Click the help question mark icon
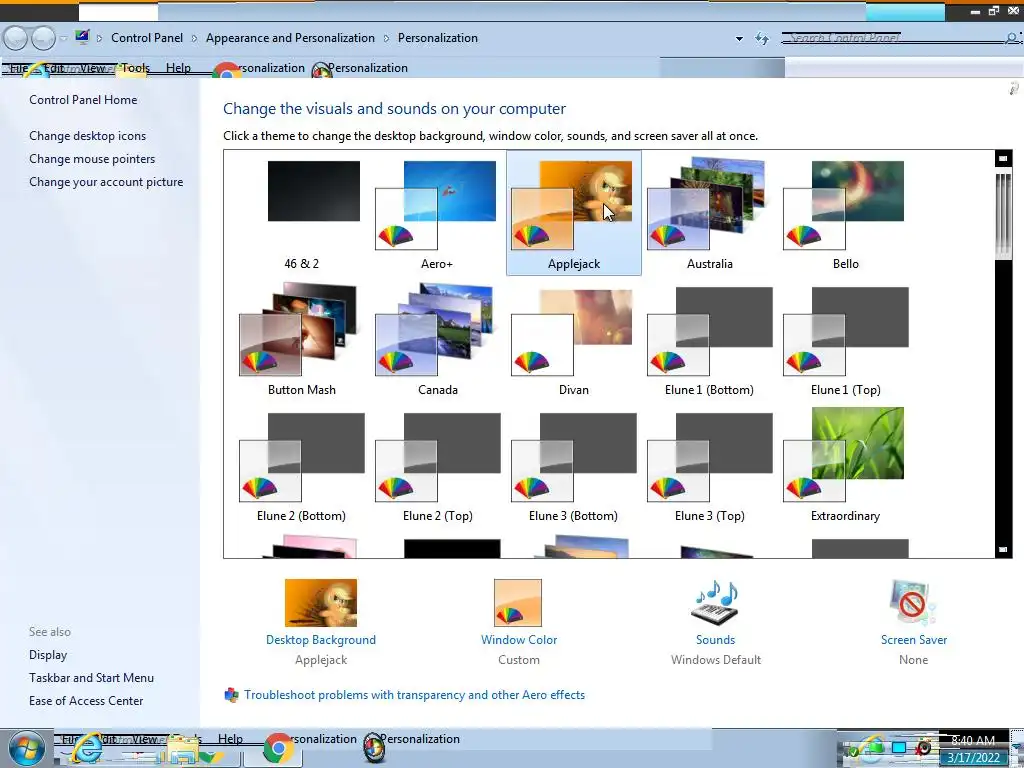This screenshot has height=768, width=1024. (x=1014, y=89)
